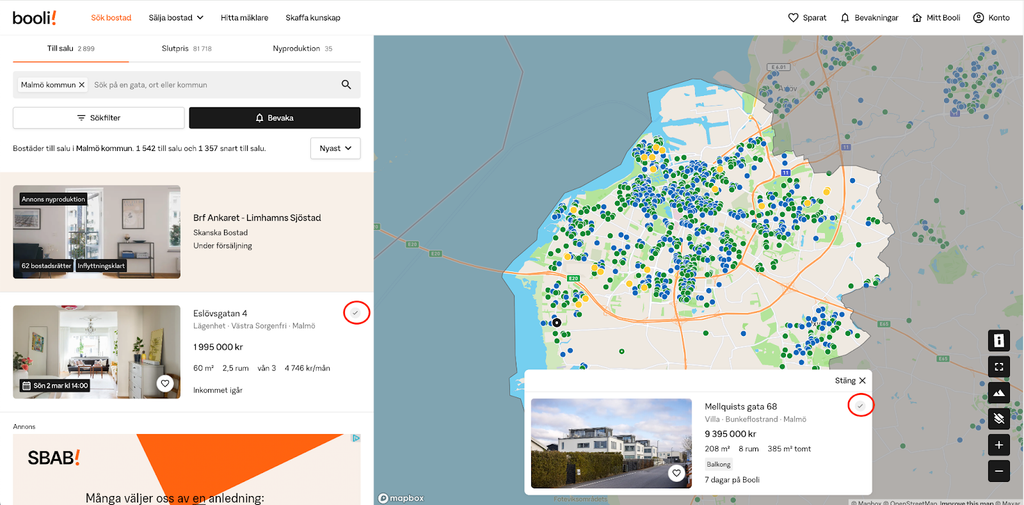Mark Mellquists gata 68 with the checkmark

(860, 405)
